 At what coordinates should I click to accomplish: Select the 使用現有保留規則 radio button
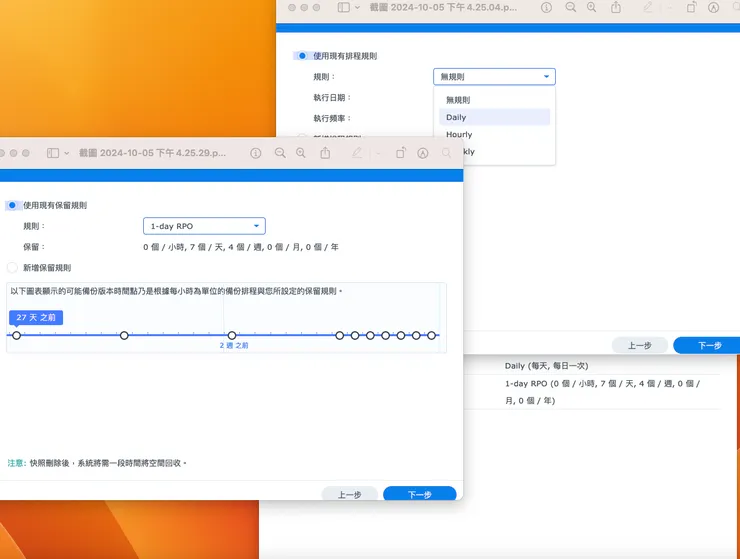click(x=12, y=205)
